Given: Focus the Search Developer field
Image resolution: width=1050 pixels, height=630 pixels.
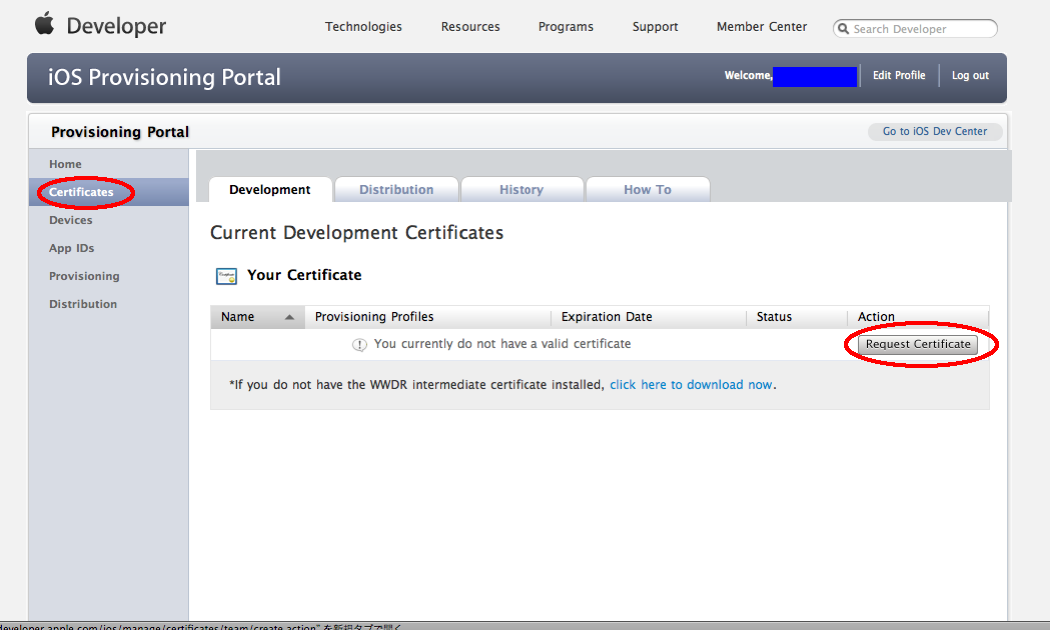Looking at the screenshot, I should pos(915,29).
